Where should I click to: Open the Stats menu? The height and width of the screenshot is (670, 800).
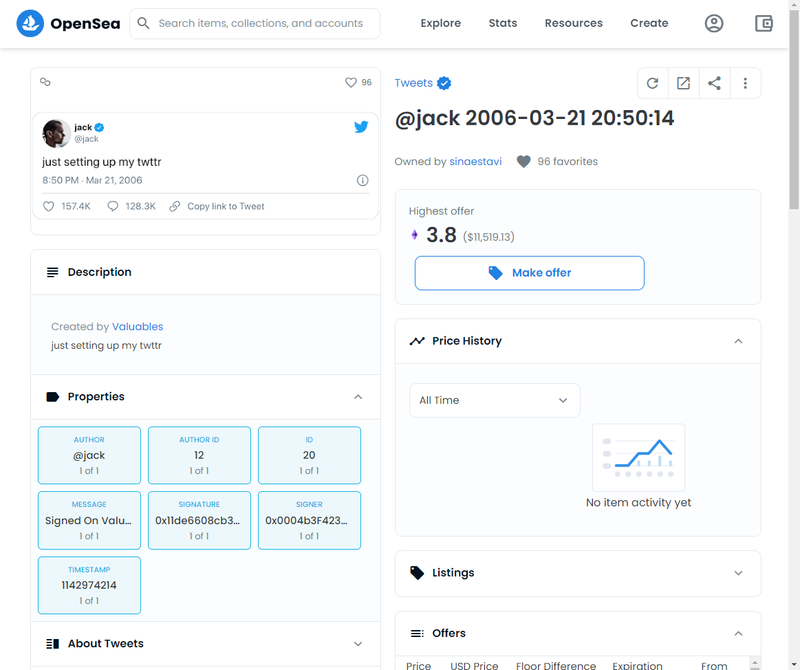503,23
